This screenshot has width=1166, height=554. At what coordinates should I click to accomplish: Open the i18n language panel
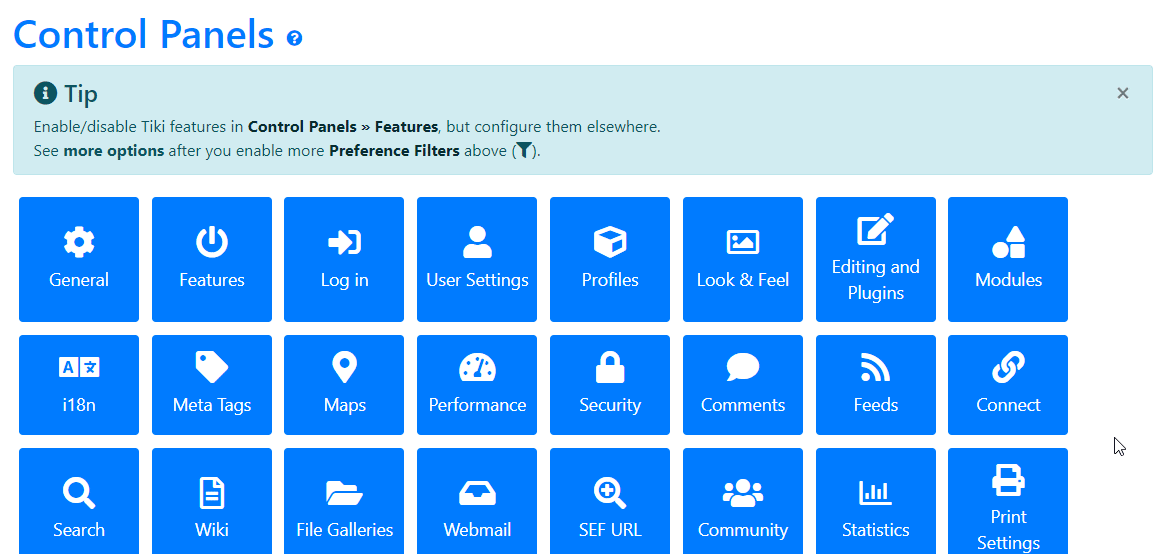(x=79, y=385)
